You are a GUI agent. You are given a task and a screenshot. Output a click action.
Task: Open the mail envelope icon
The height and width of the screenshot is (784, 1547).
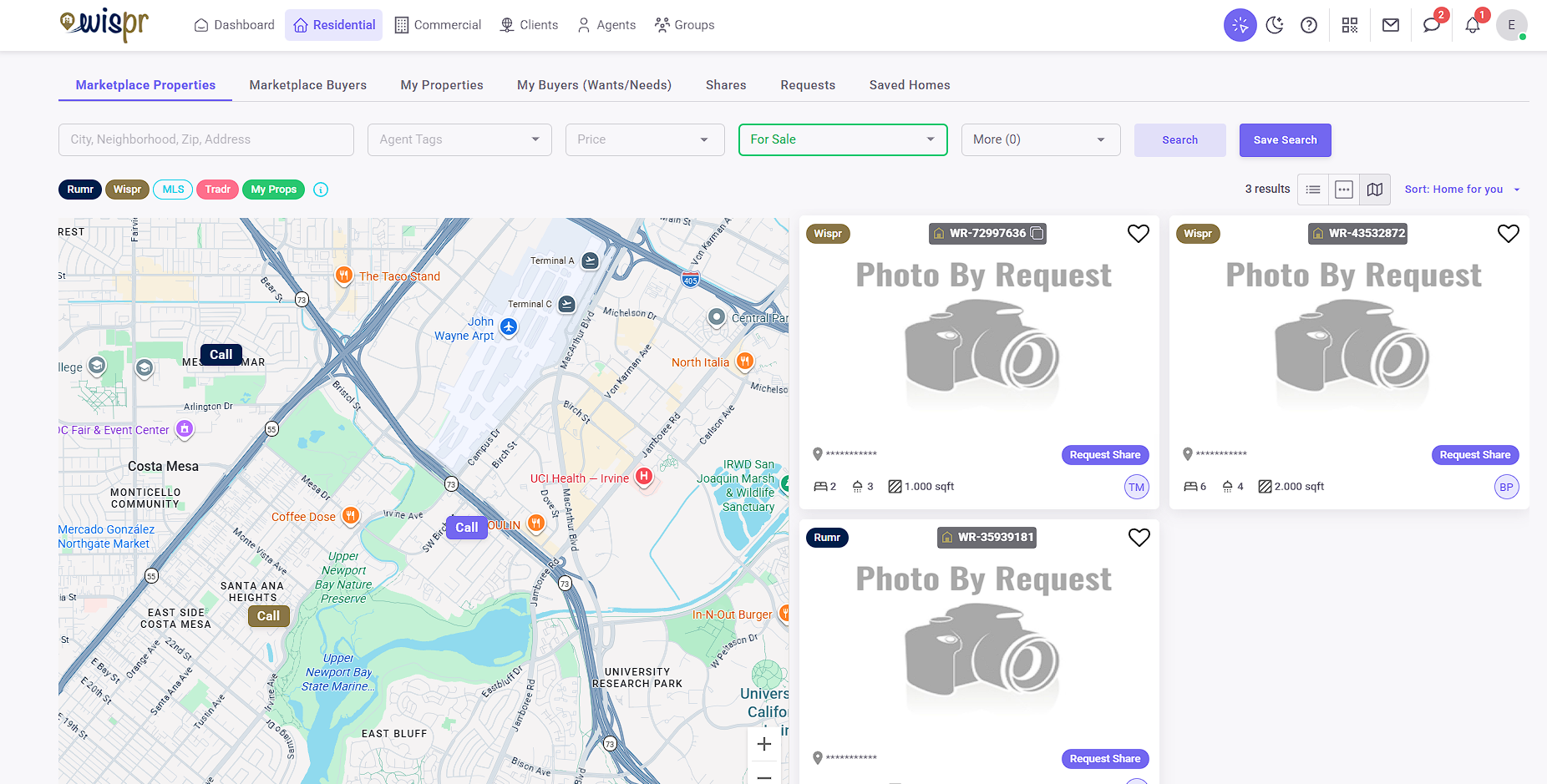point(1391,25)
